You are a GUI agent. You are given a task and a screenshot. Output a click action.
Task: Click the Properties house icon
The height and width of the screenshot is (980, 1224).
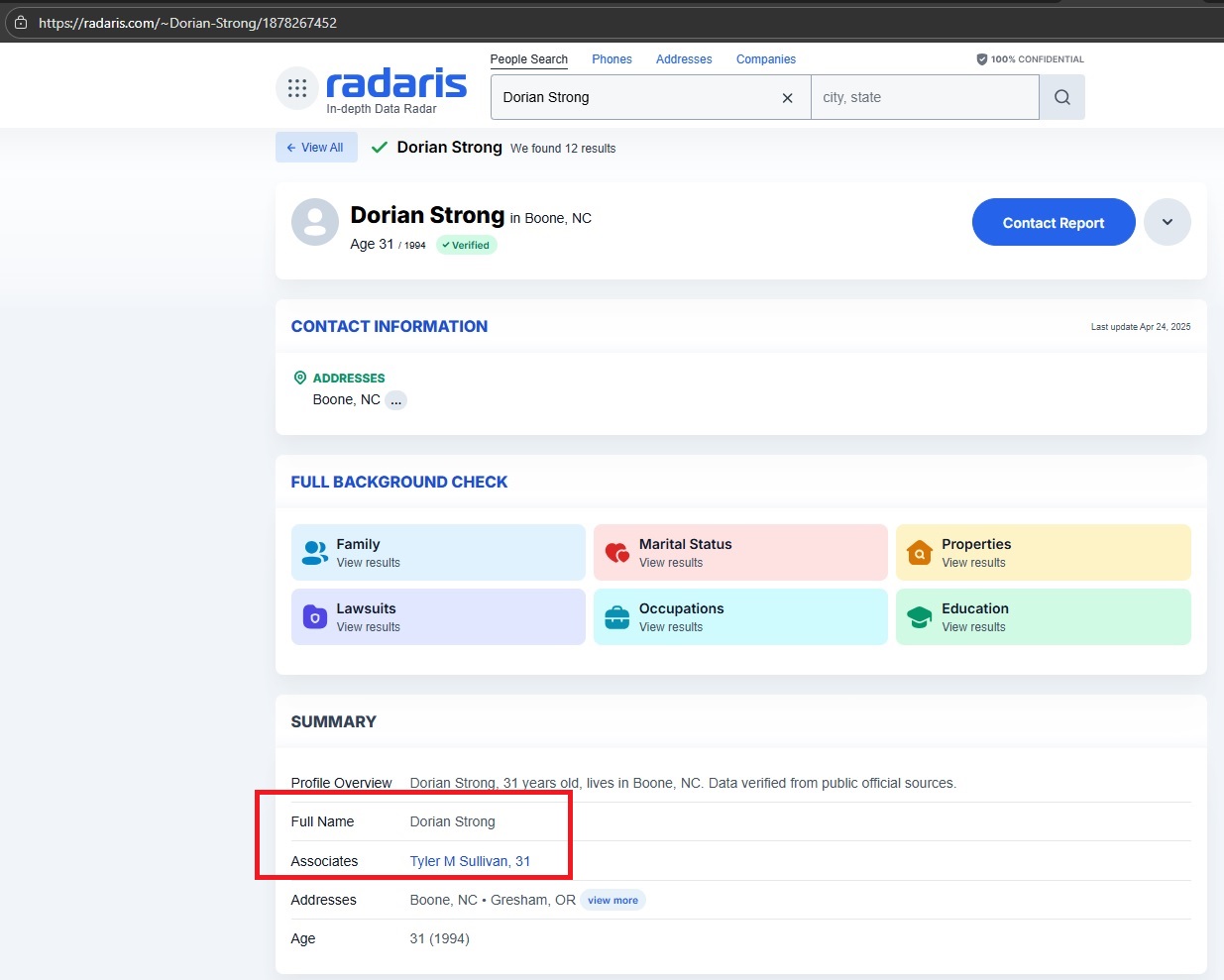(920, 553)
